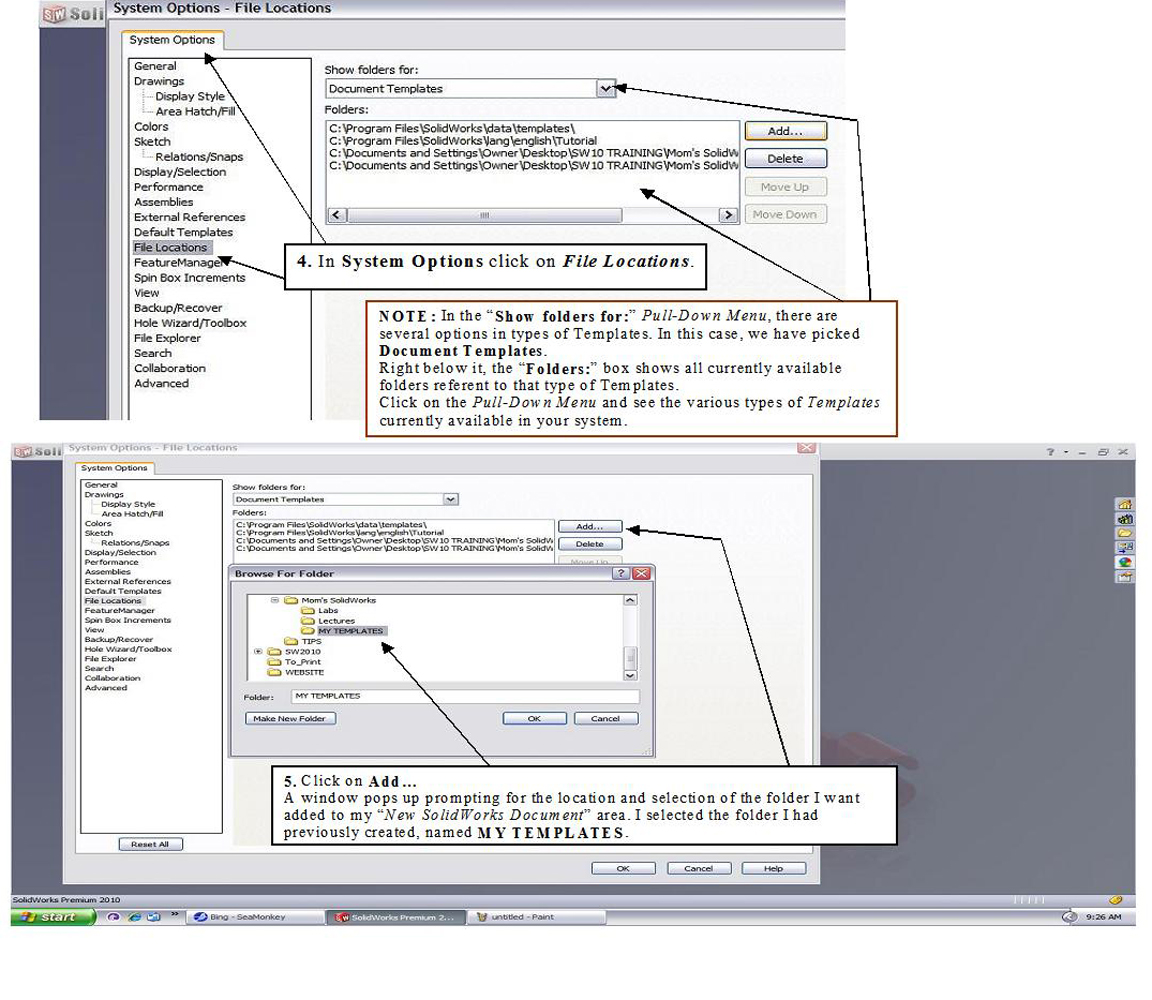Open the SolidWorks Resources home panel
This screenshot has width=1152, height=1000.
1124,505
